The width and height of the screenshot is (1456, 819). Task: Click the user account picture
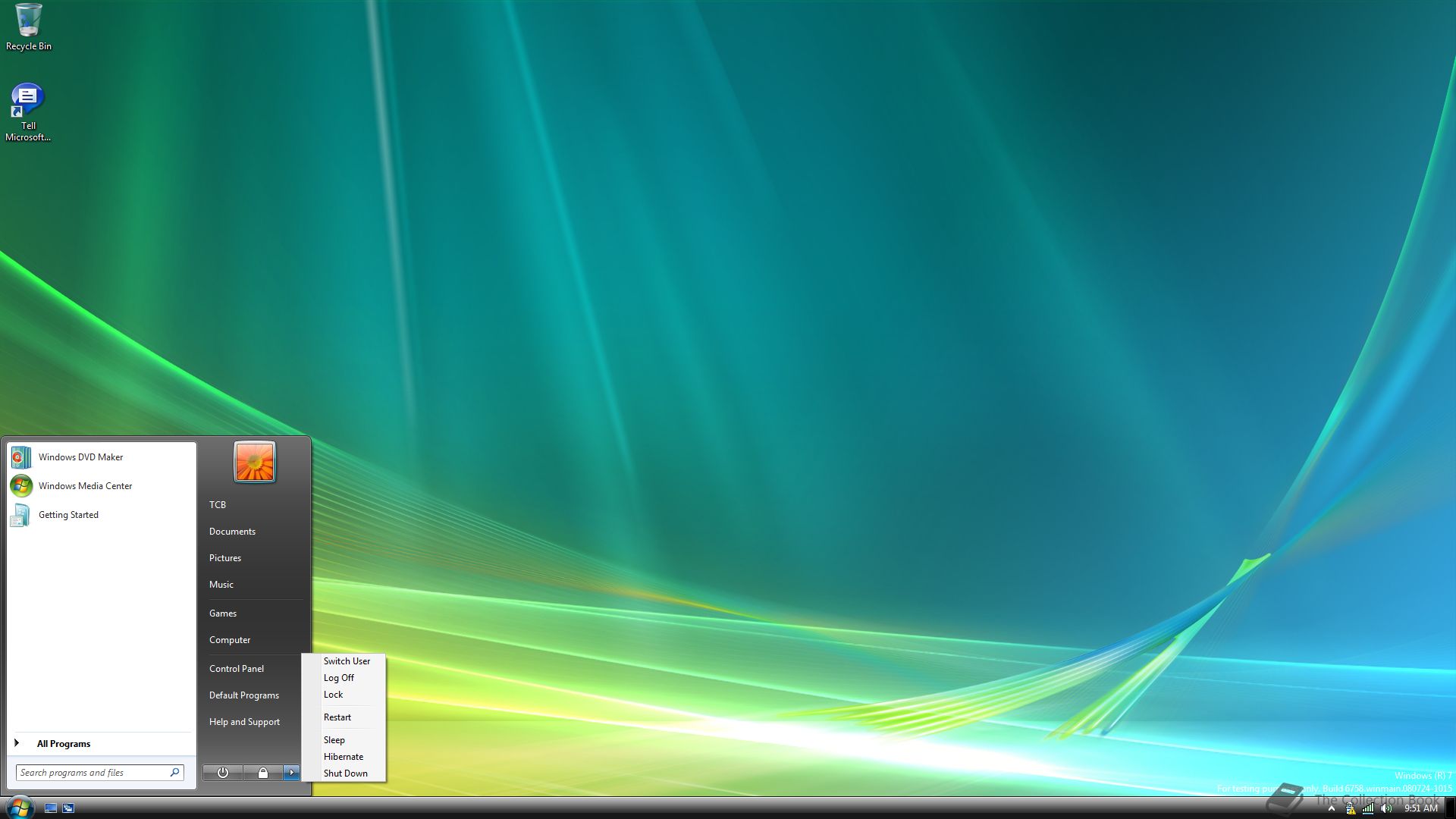point(255,462)
